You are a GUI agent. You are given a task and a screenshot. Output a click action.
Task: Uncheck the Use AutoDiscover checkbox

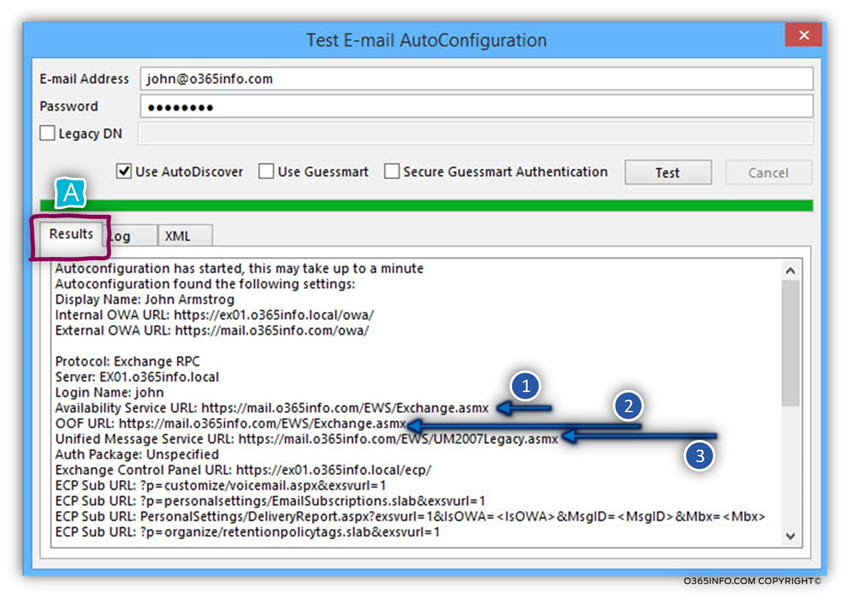tap(124, 171)
